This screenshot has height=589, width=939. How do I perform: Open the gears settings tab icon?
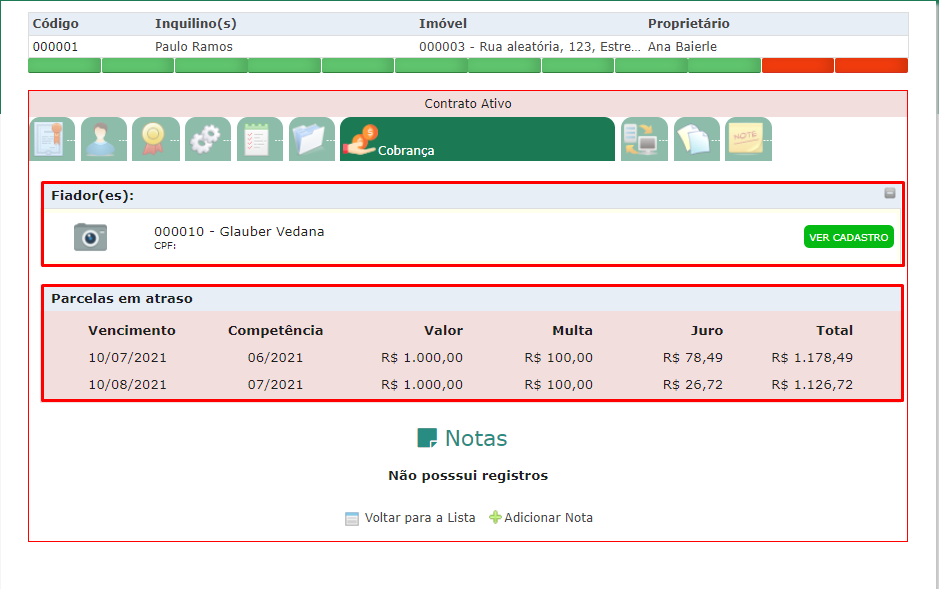click(x=207, y=139)
